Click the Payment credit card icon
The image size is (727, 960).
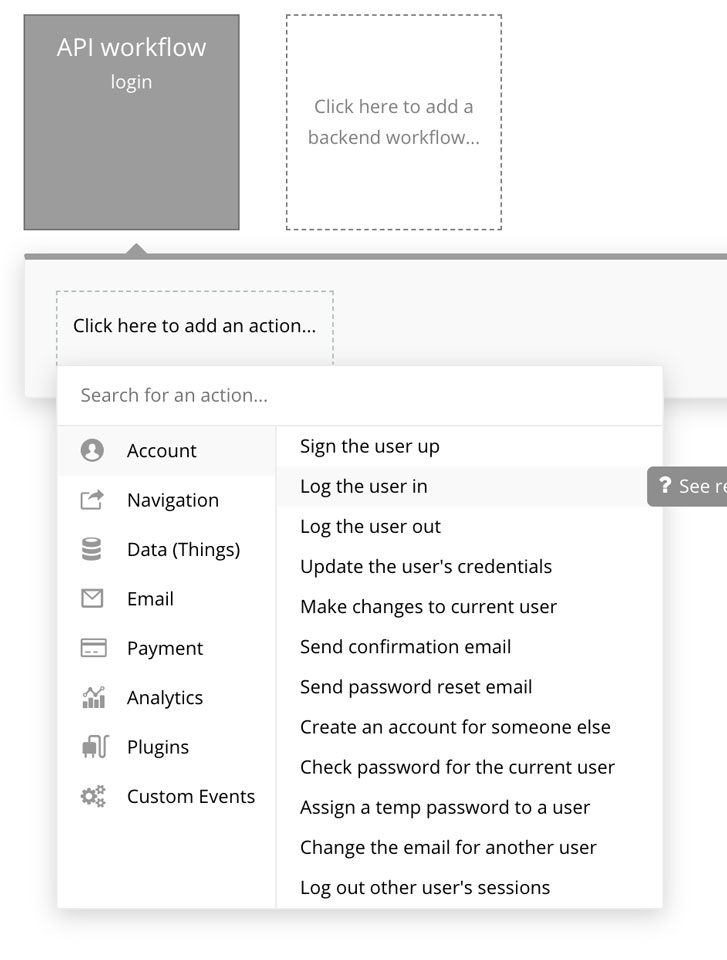pos(92,648)
